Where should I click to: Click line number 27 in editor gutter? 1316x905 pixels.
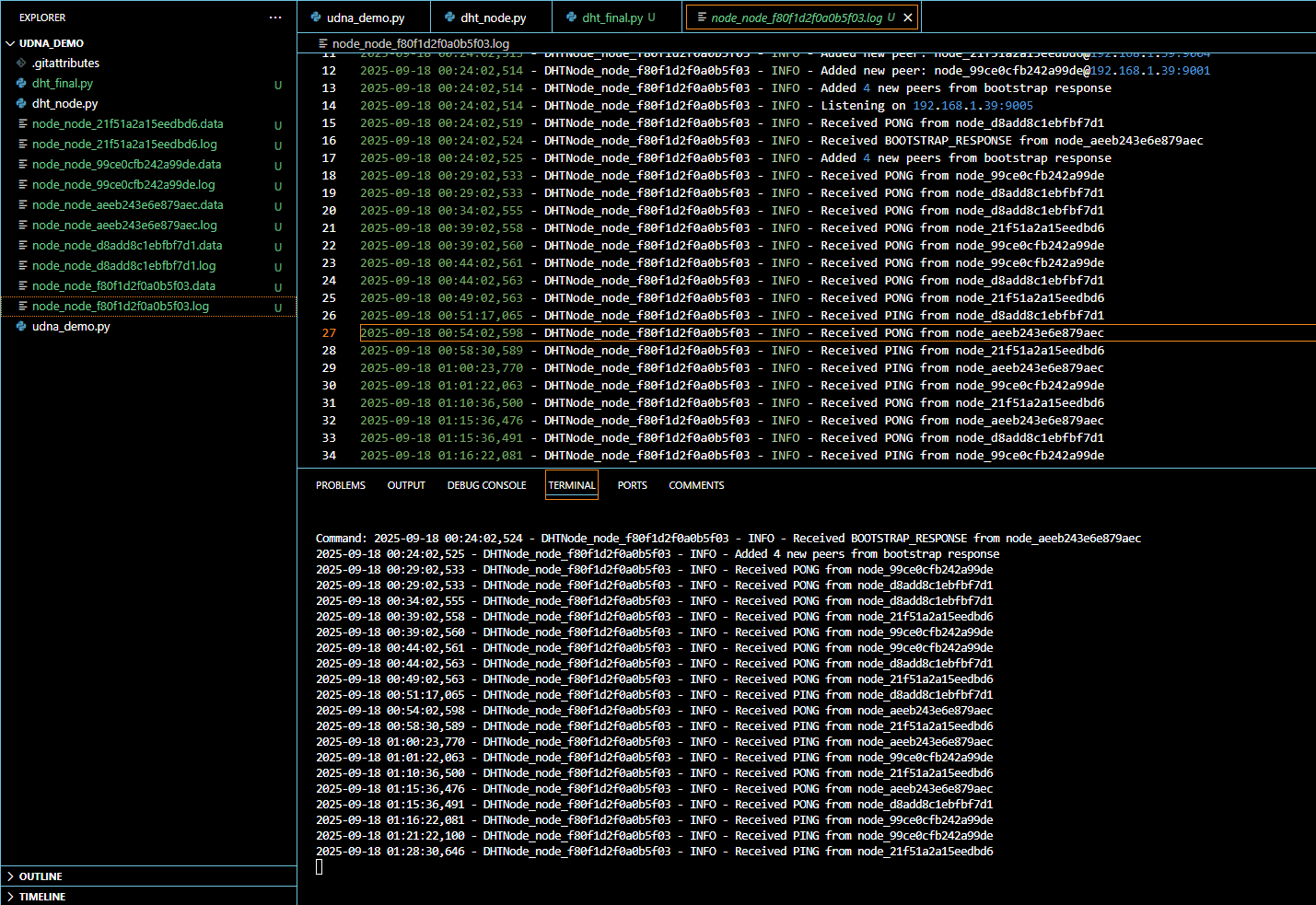pyautogui.click(x=329, y=333)
